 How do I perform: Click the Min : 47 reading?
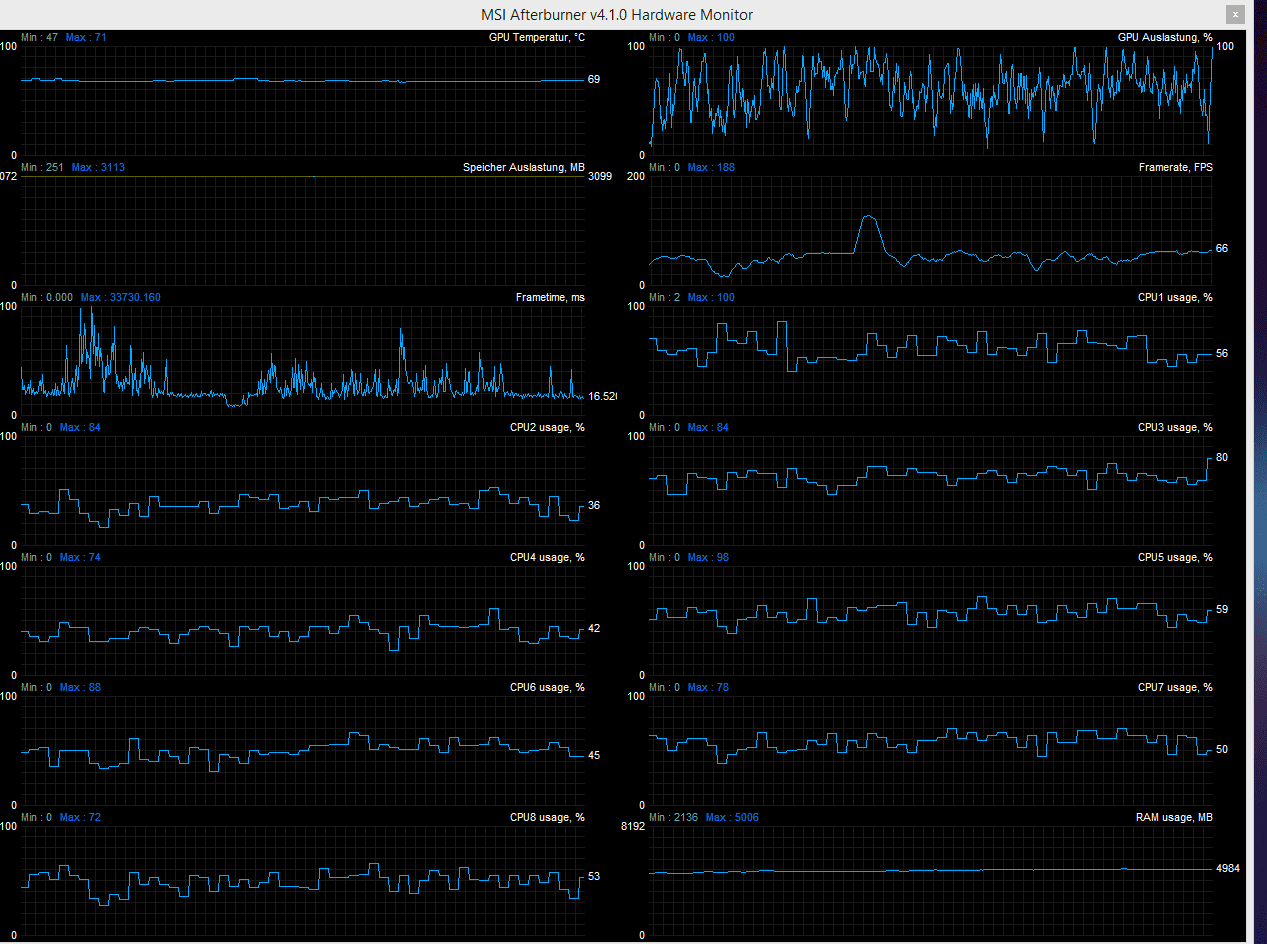point(39,37)
